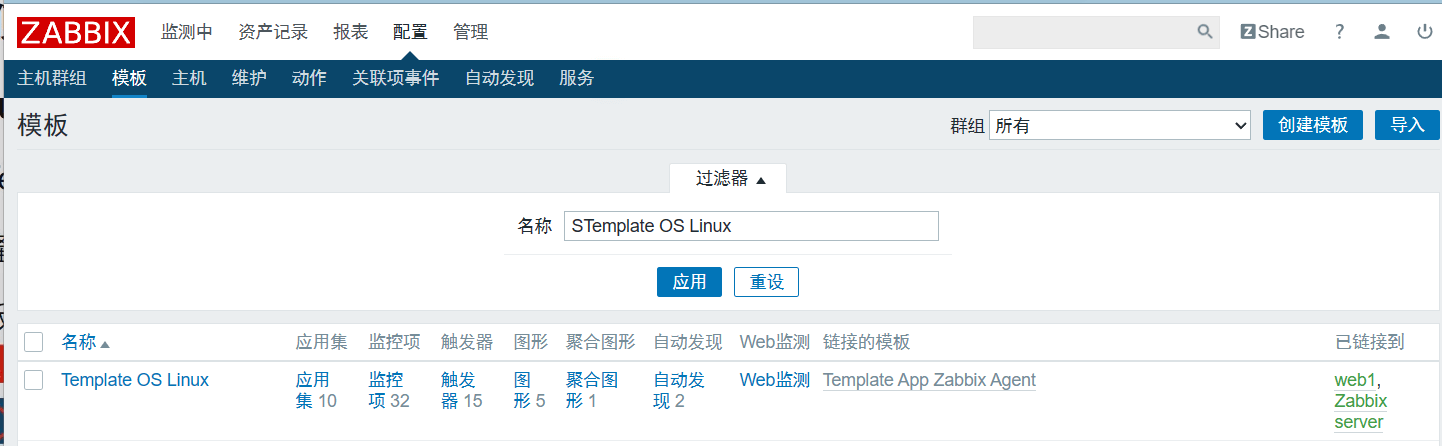This screenshot has width=1442, height=446.
Task: Open the 报表 menu
Action: click(x=351, y=32)
